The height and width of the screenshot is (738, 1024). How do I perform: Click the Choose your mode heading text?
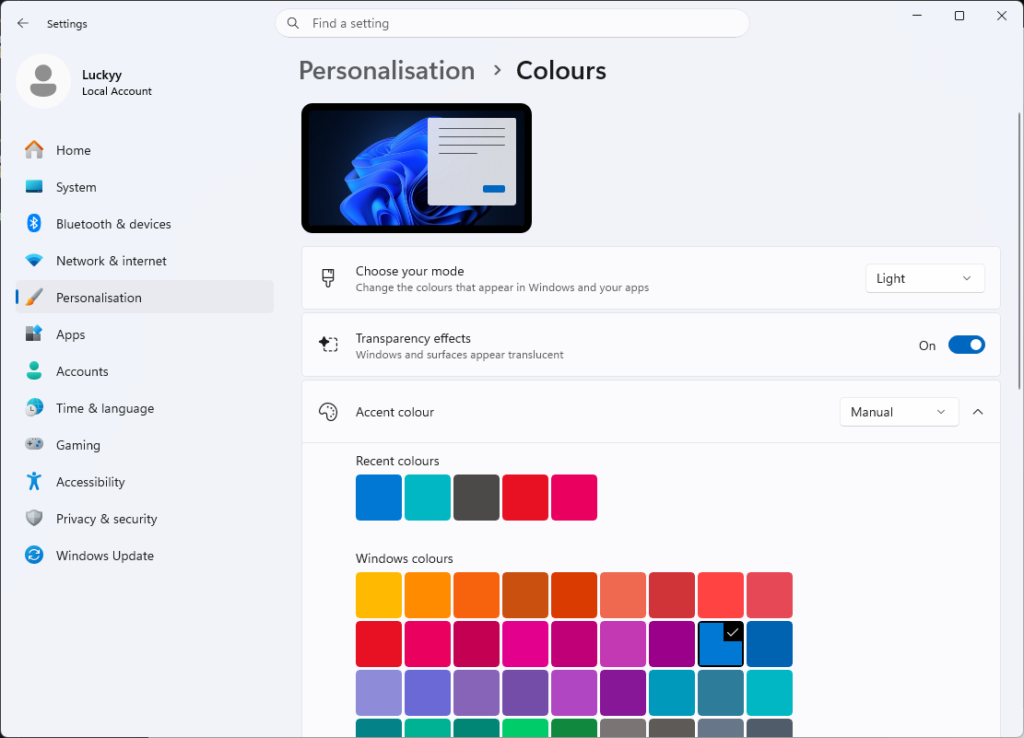[x=410, y=271]
